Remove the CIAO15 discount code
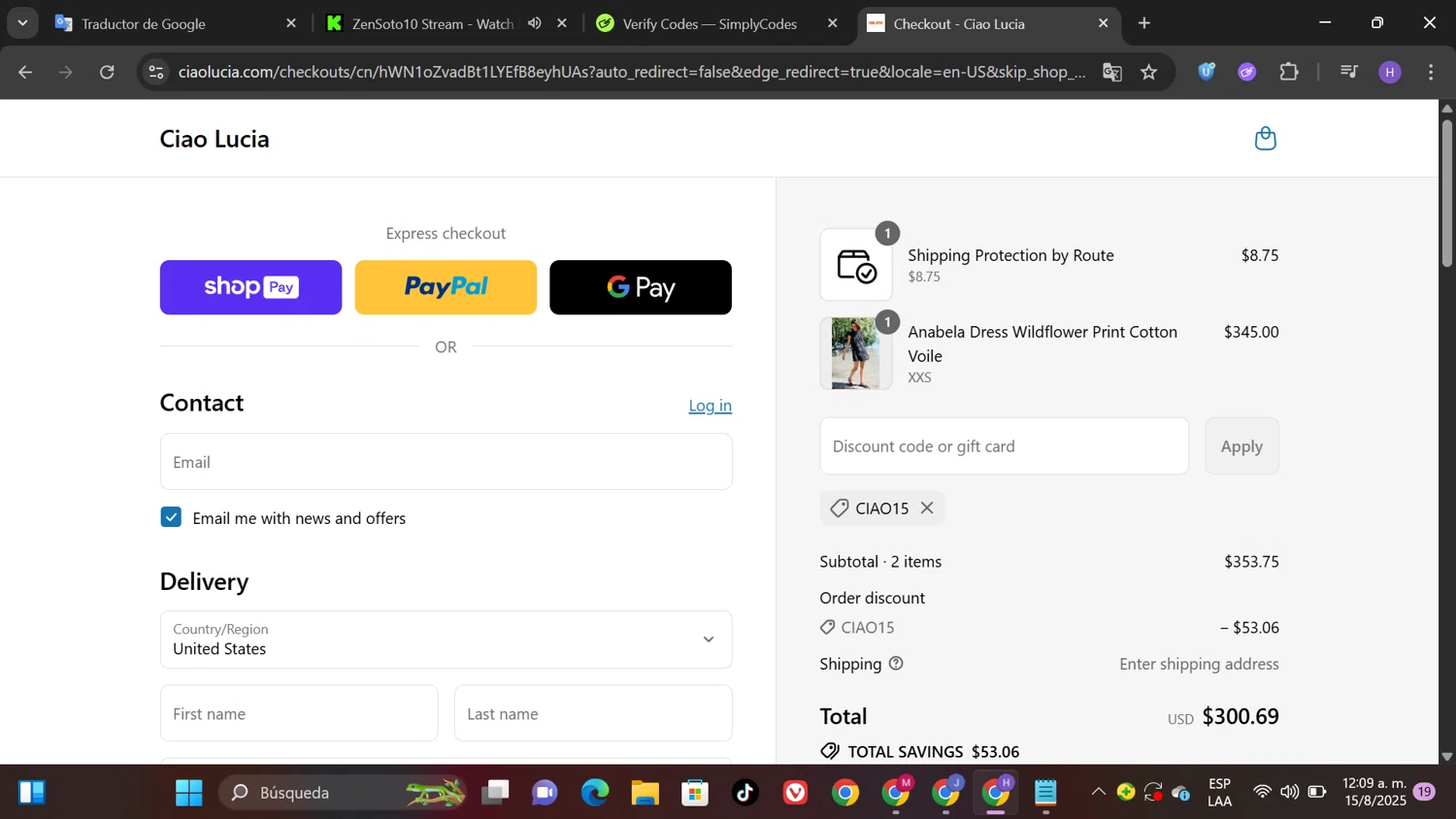Image resolution: width=1456 pixels, height=819 pixels. tap(927, 508)
